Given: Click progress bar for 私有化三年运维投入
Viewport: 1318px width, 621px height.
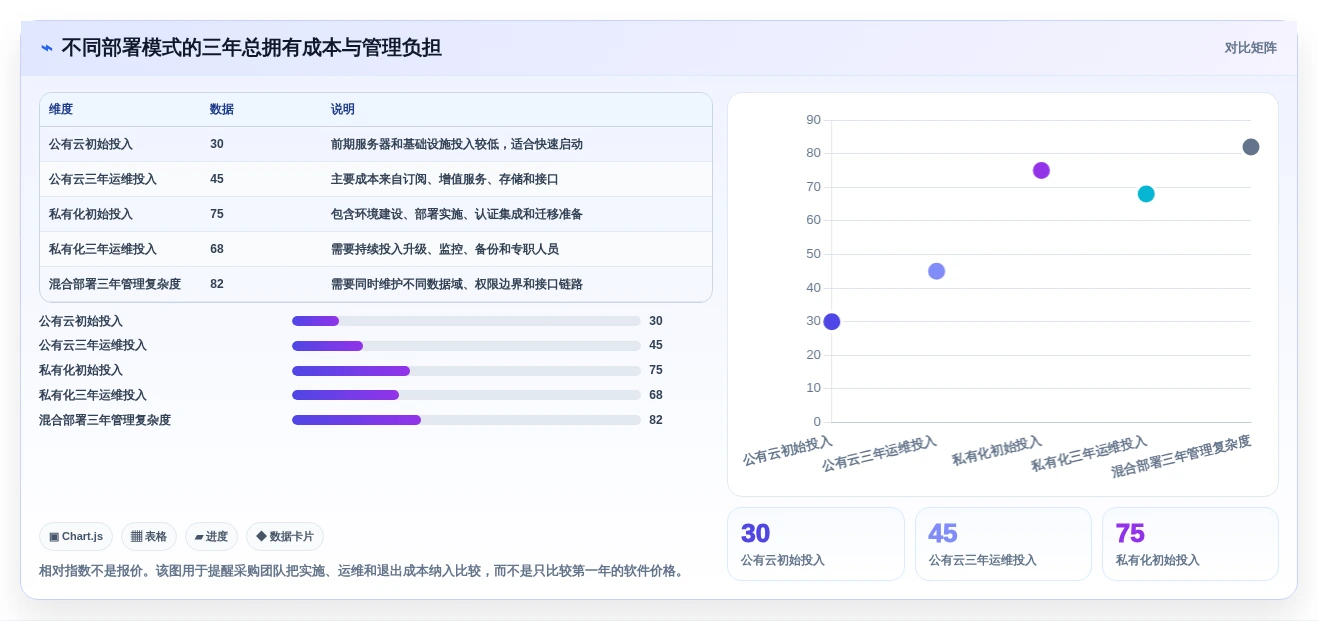Looking at the screenshot, I should pos(466,395).
